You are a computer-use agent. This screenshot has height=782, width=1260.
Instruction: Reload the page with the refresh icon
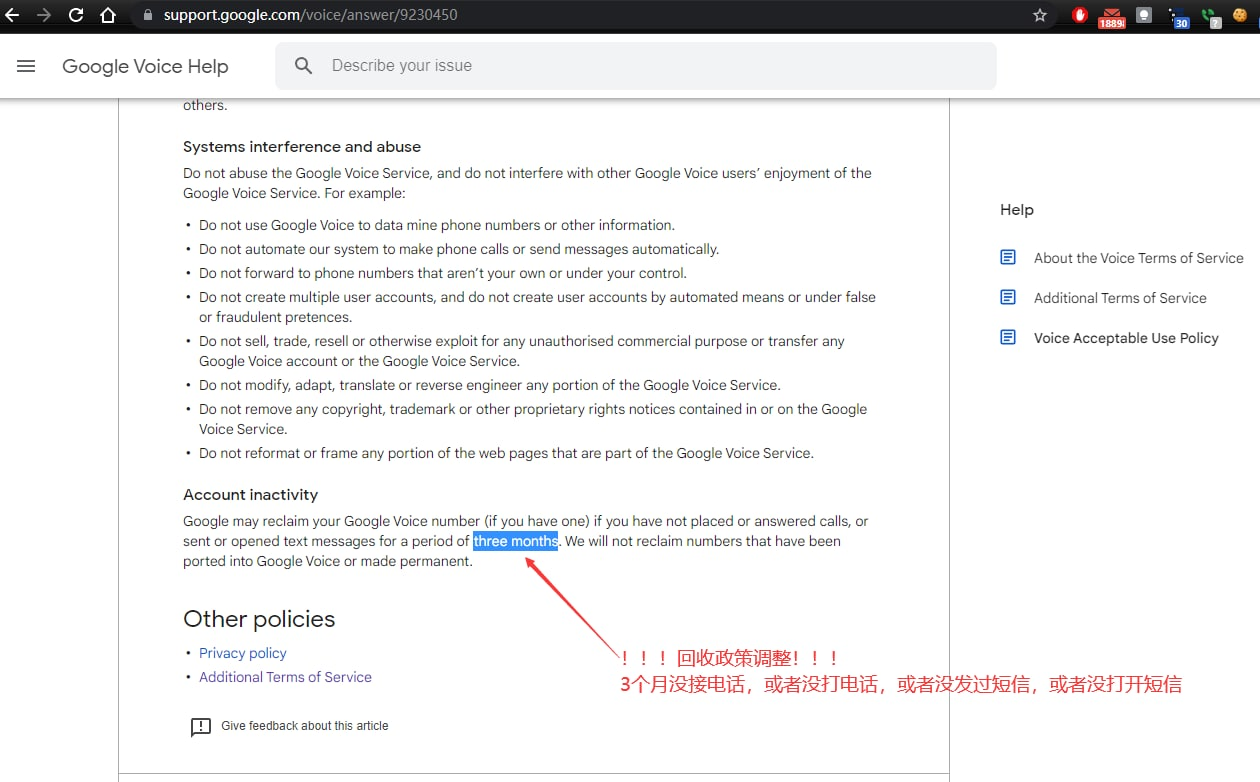(x=76, y=15)
